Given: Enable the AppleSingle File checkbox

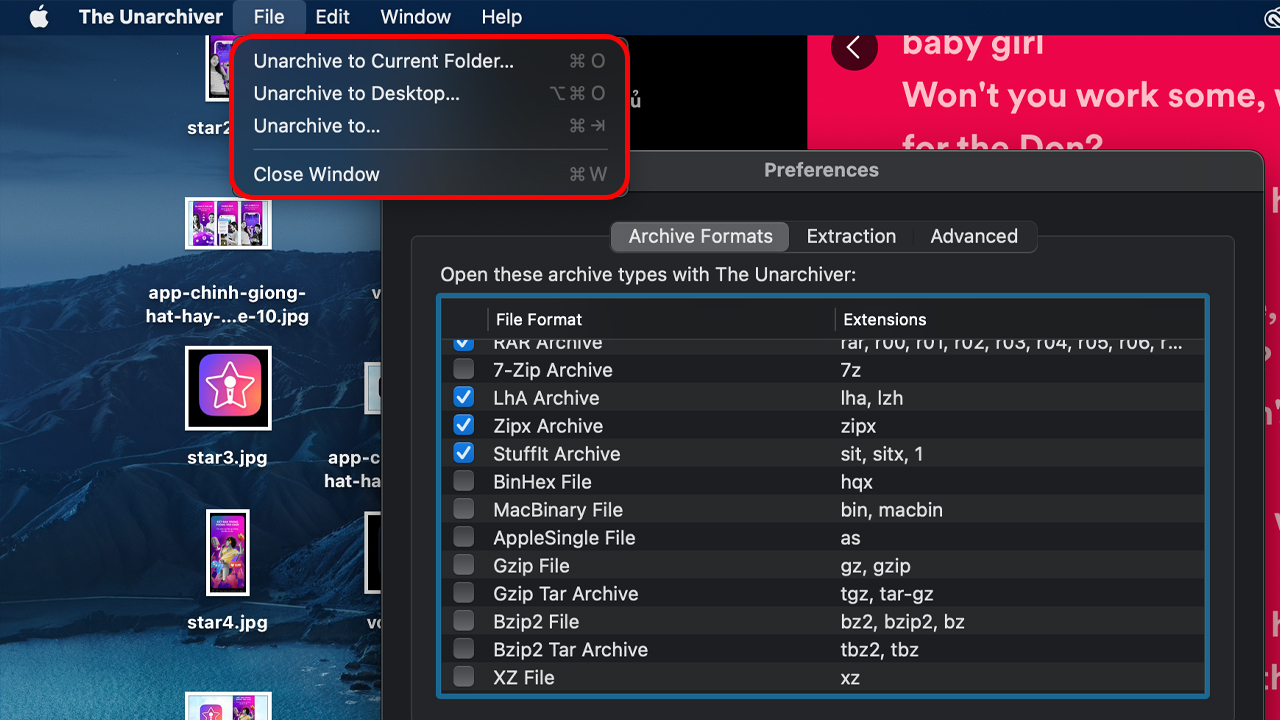Looking at the screenshot, I should point(463,537).
